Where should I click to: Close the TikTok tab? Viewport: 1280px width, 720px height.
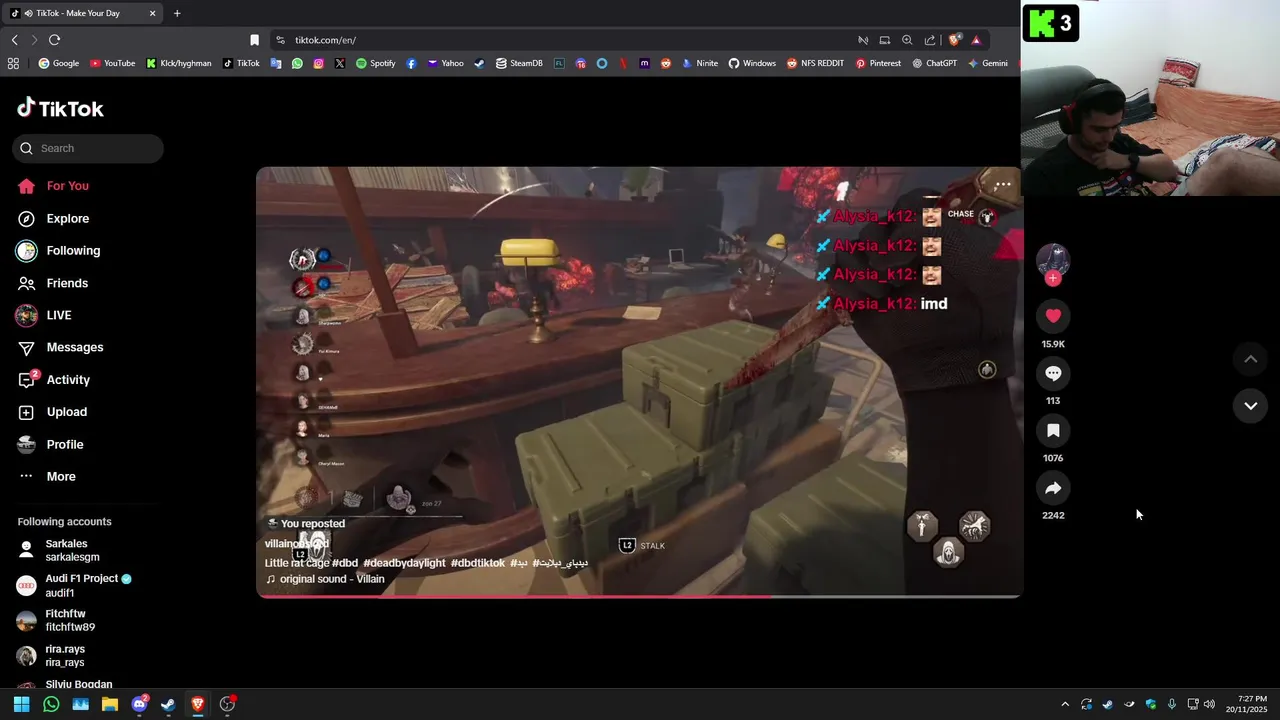coord(152,13)
